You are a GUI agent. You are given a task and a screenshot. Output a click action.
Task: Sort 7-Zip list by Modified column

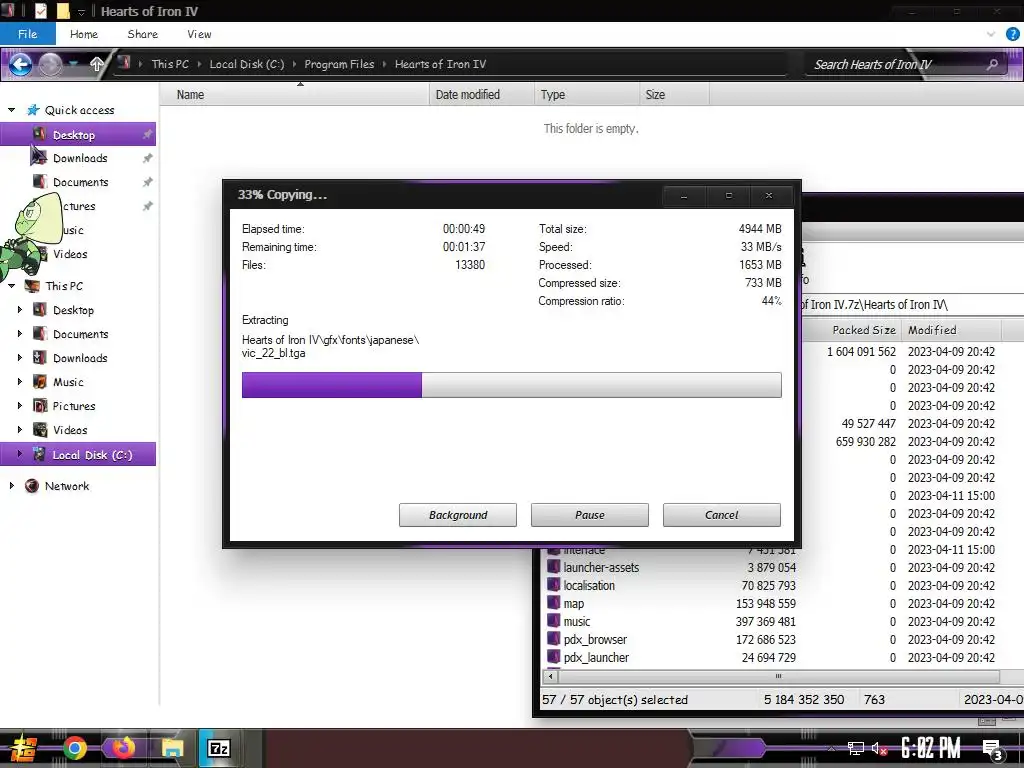tap(951, 330)
